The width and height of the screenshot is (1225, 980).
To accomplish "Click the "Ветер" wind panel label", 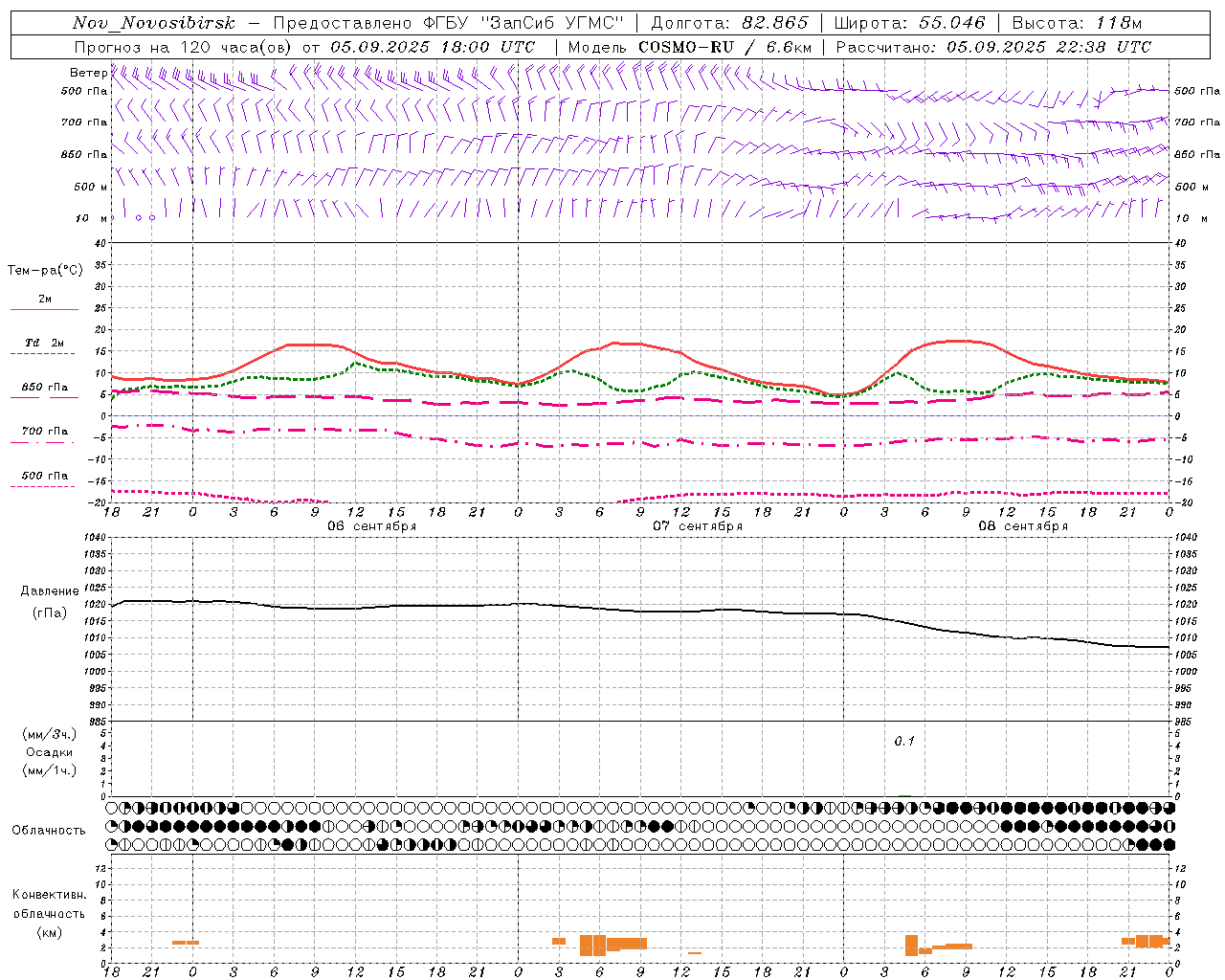I will [x=88, y=73].
